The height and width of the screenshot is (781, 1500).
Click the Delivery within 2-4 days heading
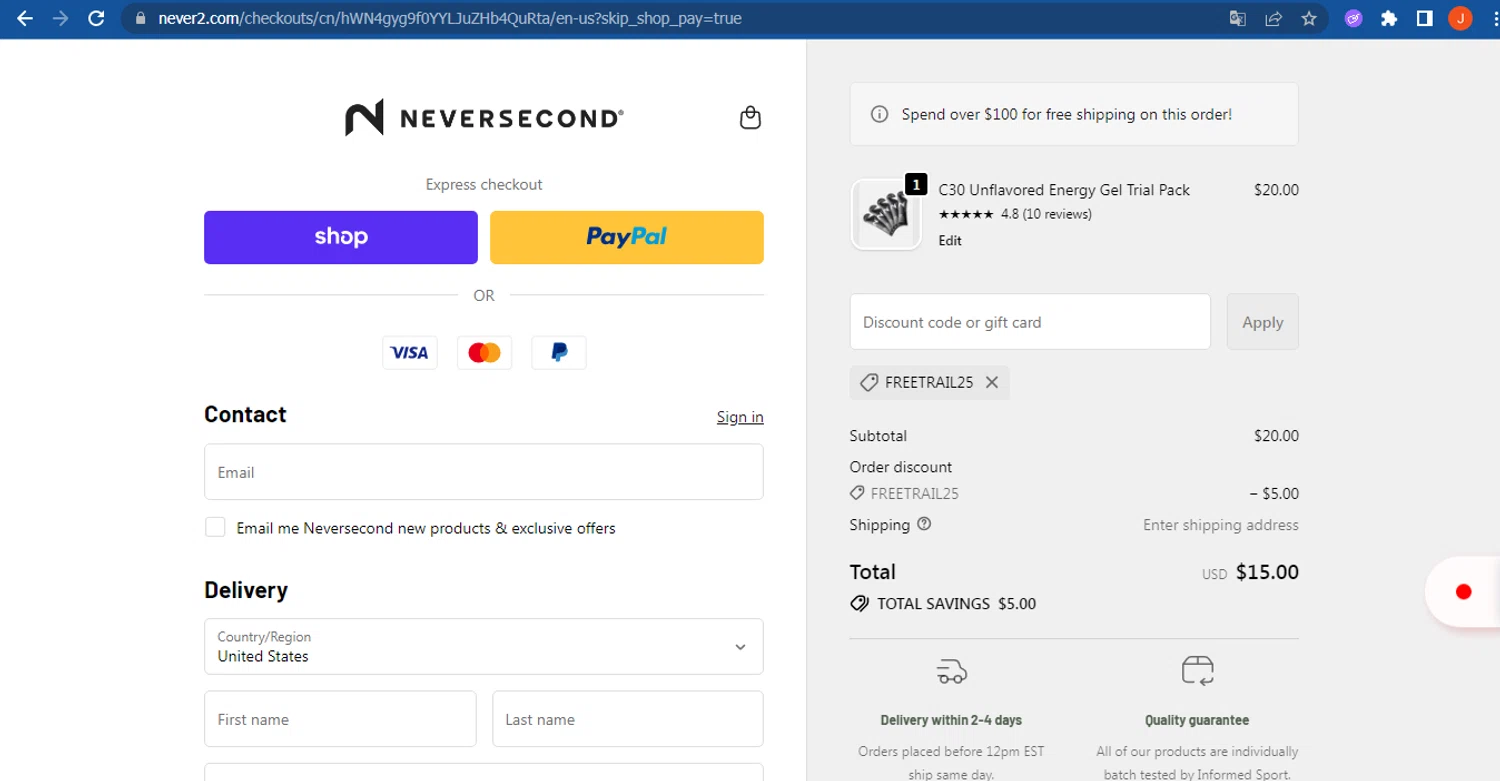pos(951,720)
